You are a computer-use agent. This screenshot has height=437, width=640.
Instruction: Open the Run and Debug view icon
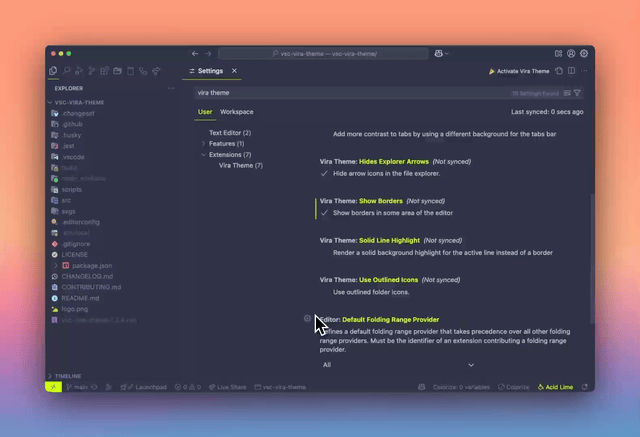coord(79,71)
